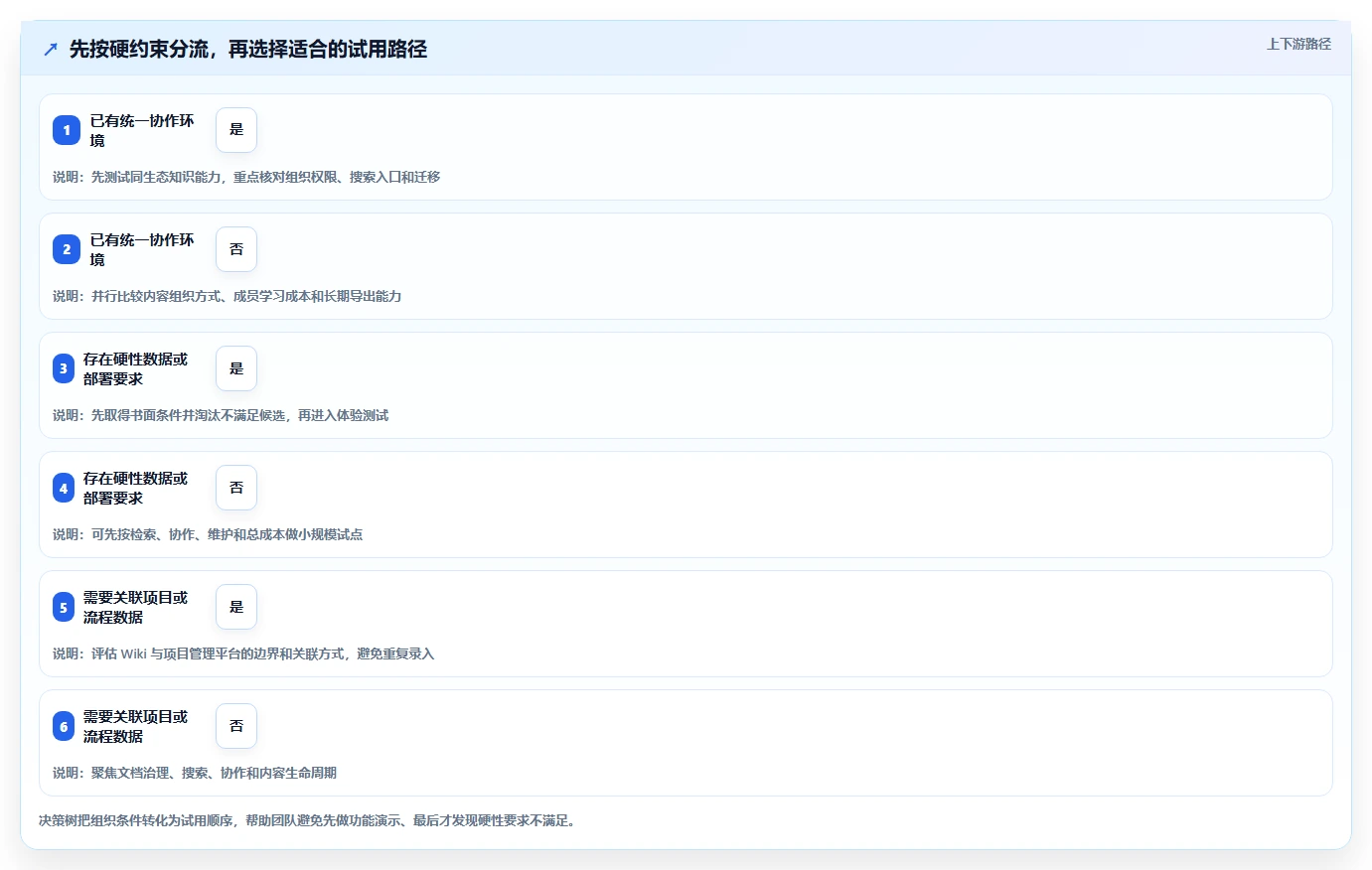Click 已有统一协作环境 title in step 1

click(142, 130)
